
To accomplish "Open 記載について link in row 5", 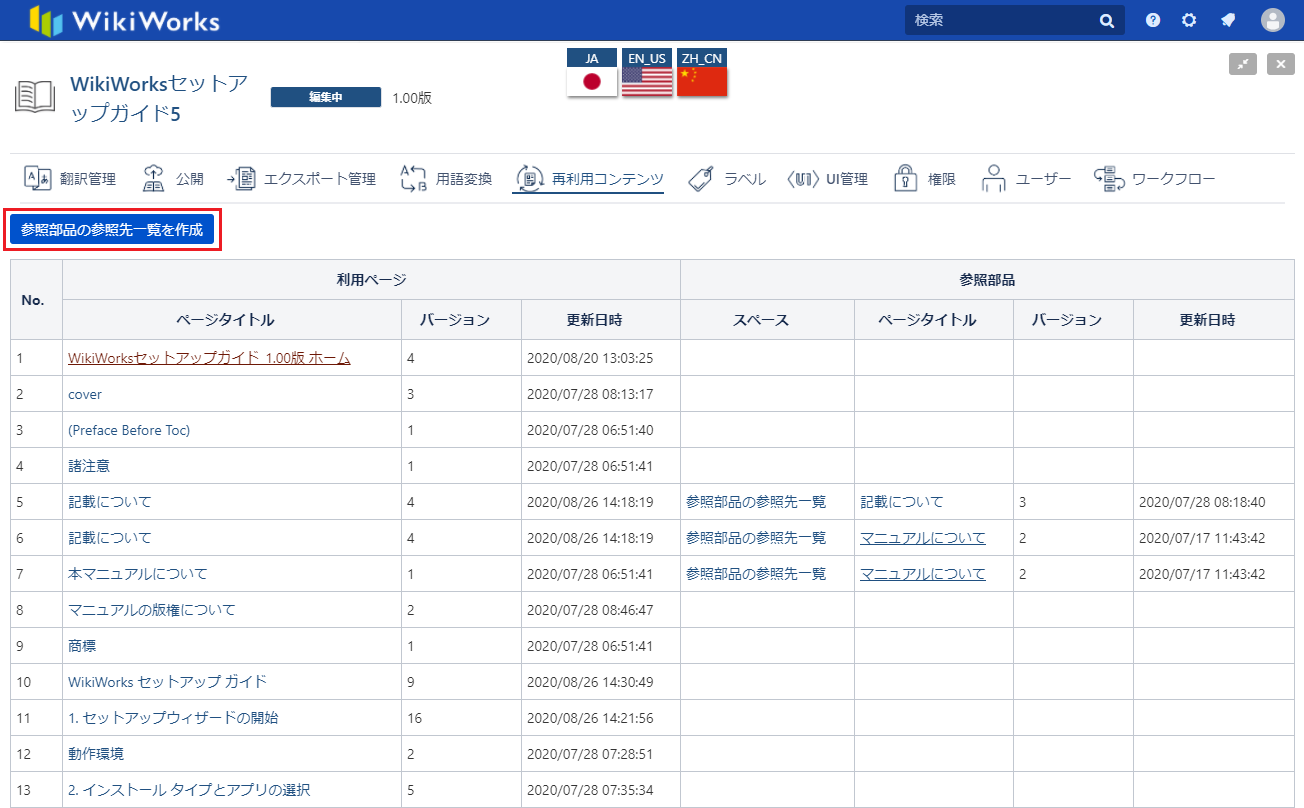I will click(x=110, y=502).
